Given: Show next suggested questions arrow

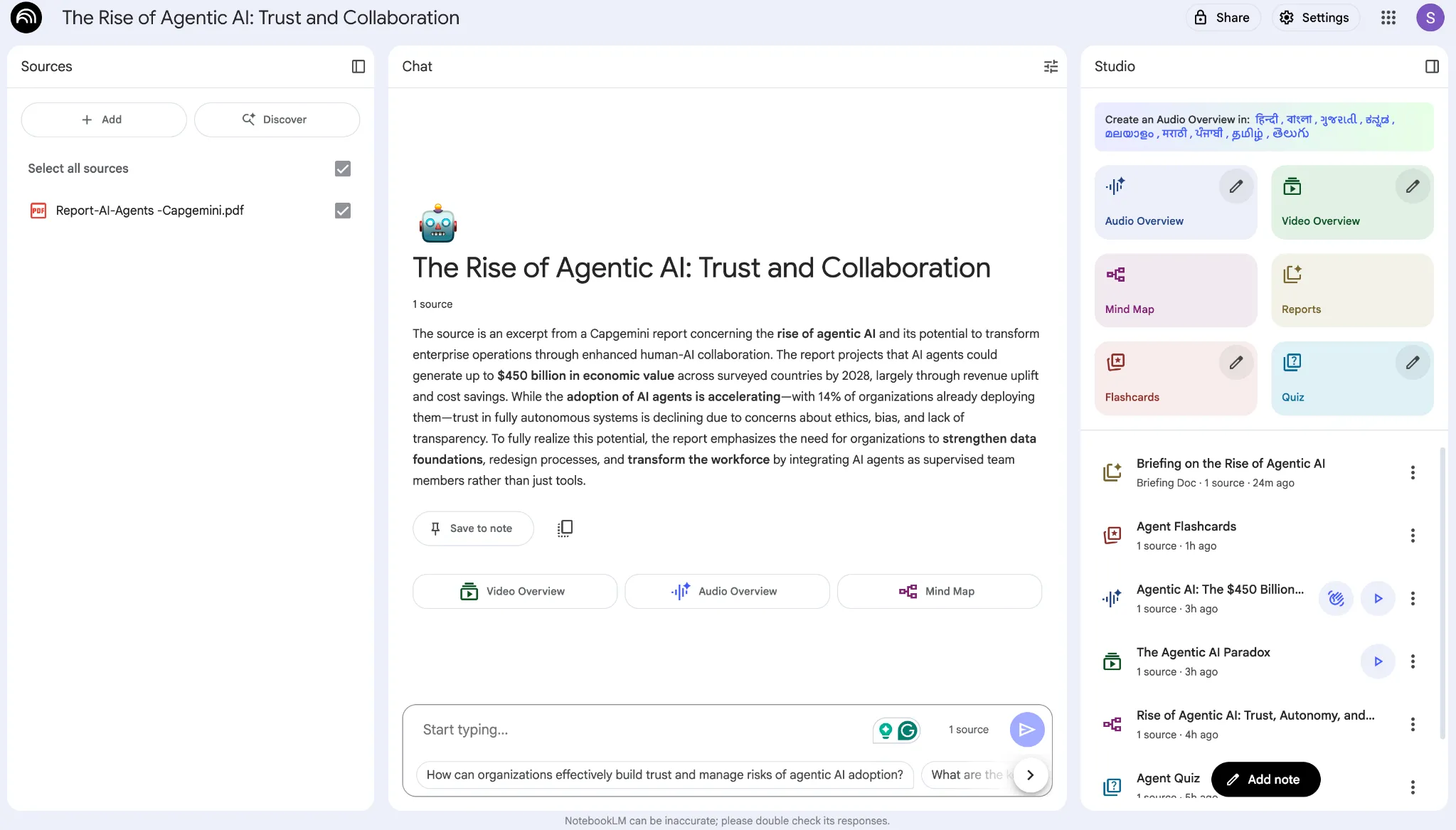Looking at the screenshot, I should point(1030,775).
